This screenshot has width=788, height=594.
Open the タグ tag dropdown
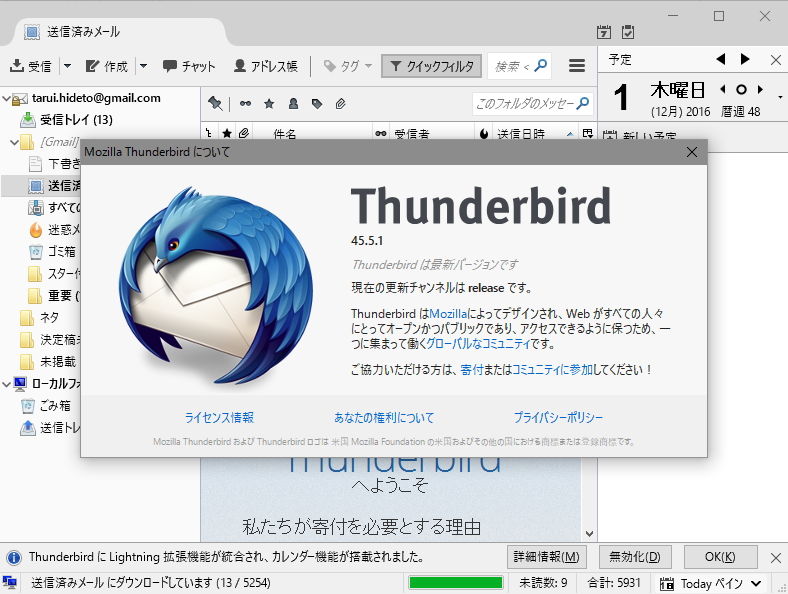coord(348,66)
